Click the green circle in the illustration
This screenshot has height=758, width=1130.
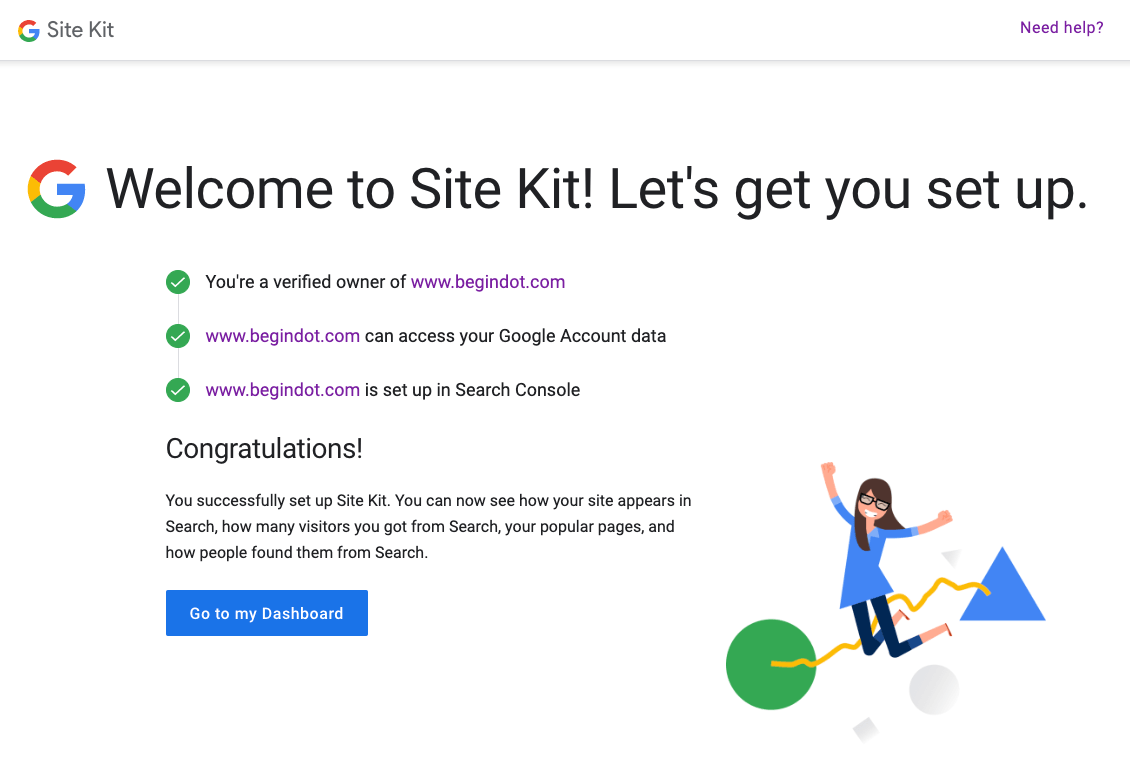(770, 664)
